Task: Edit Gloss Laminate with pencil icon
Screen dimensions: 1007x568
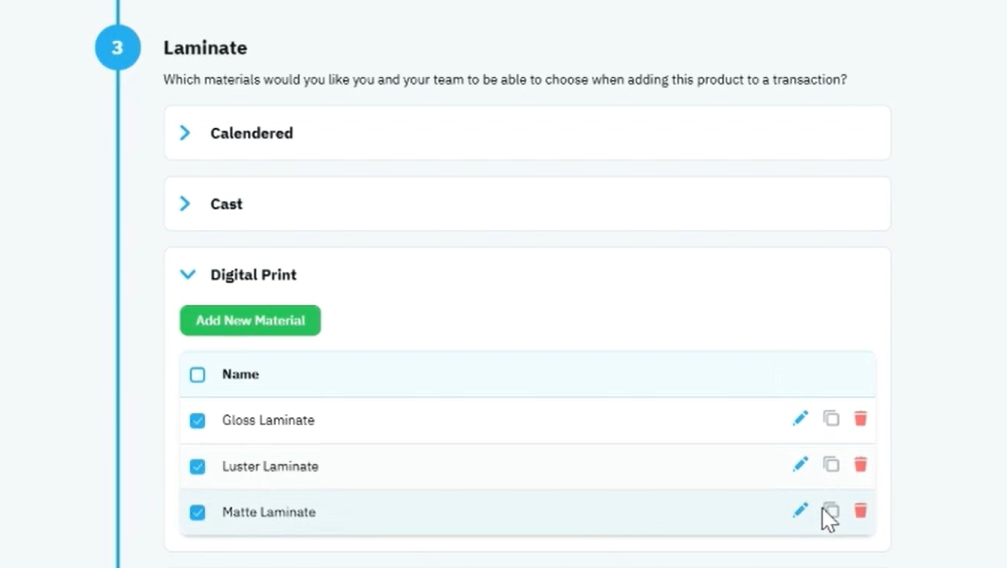Action: point(800,419)
